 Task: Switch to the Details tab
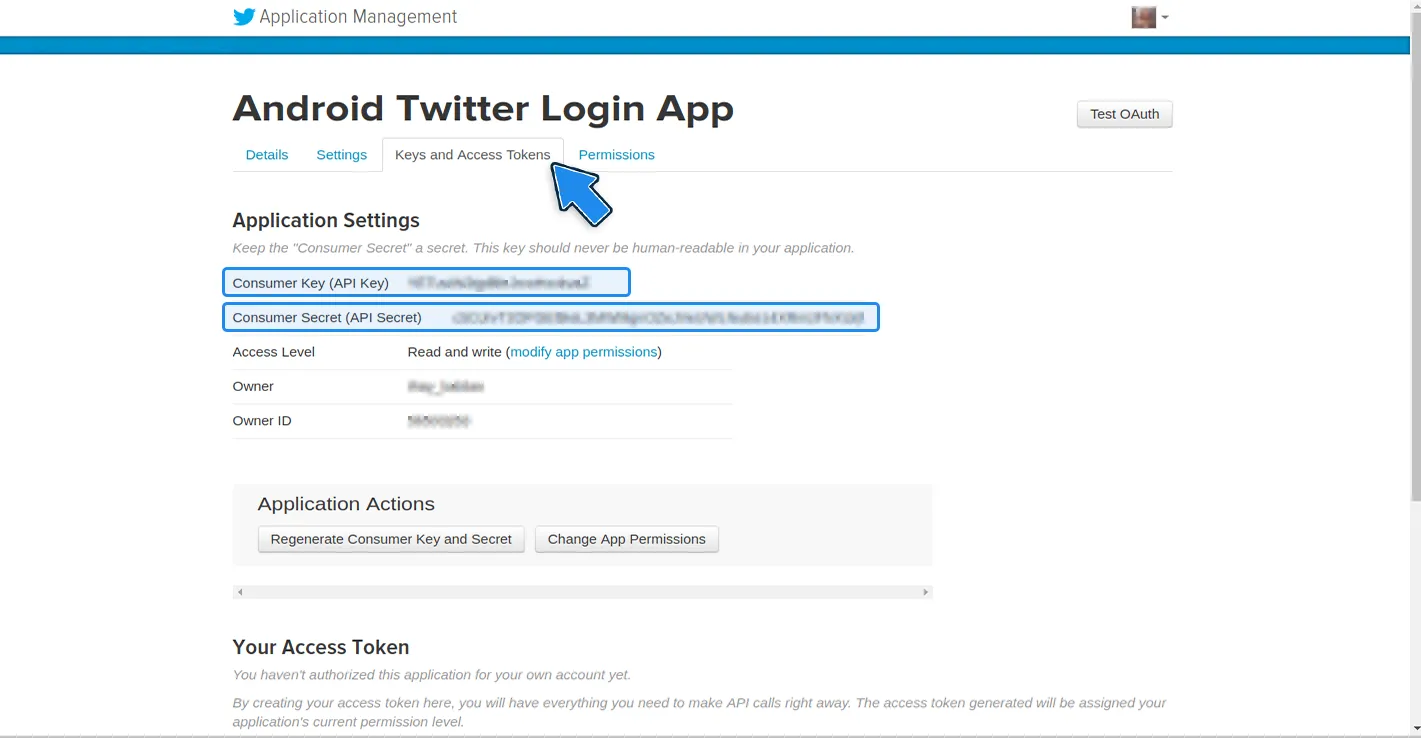(x=267, y=155)
